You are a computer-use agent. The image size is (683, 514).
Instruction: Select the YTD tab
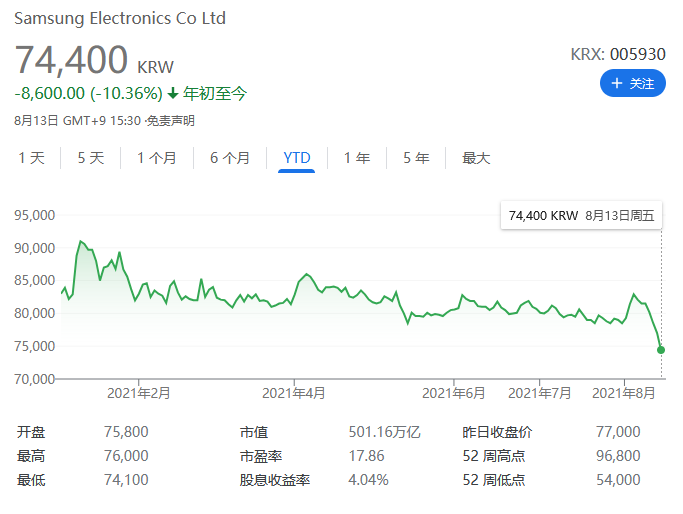297,158
